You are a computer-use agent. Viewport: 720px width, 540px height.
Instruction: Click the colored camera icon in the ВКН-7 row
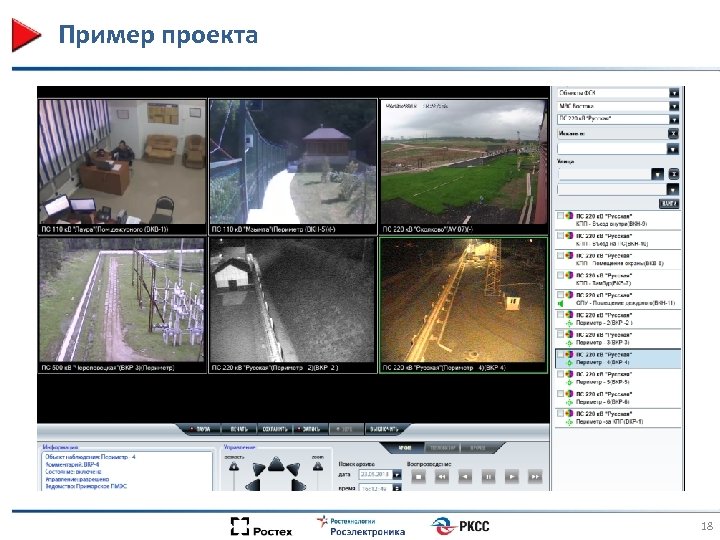[x=569, y=275]
